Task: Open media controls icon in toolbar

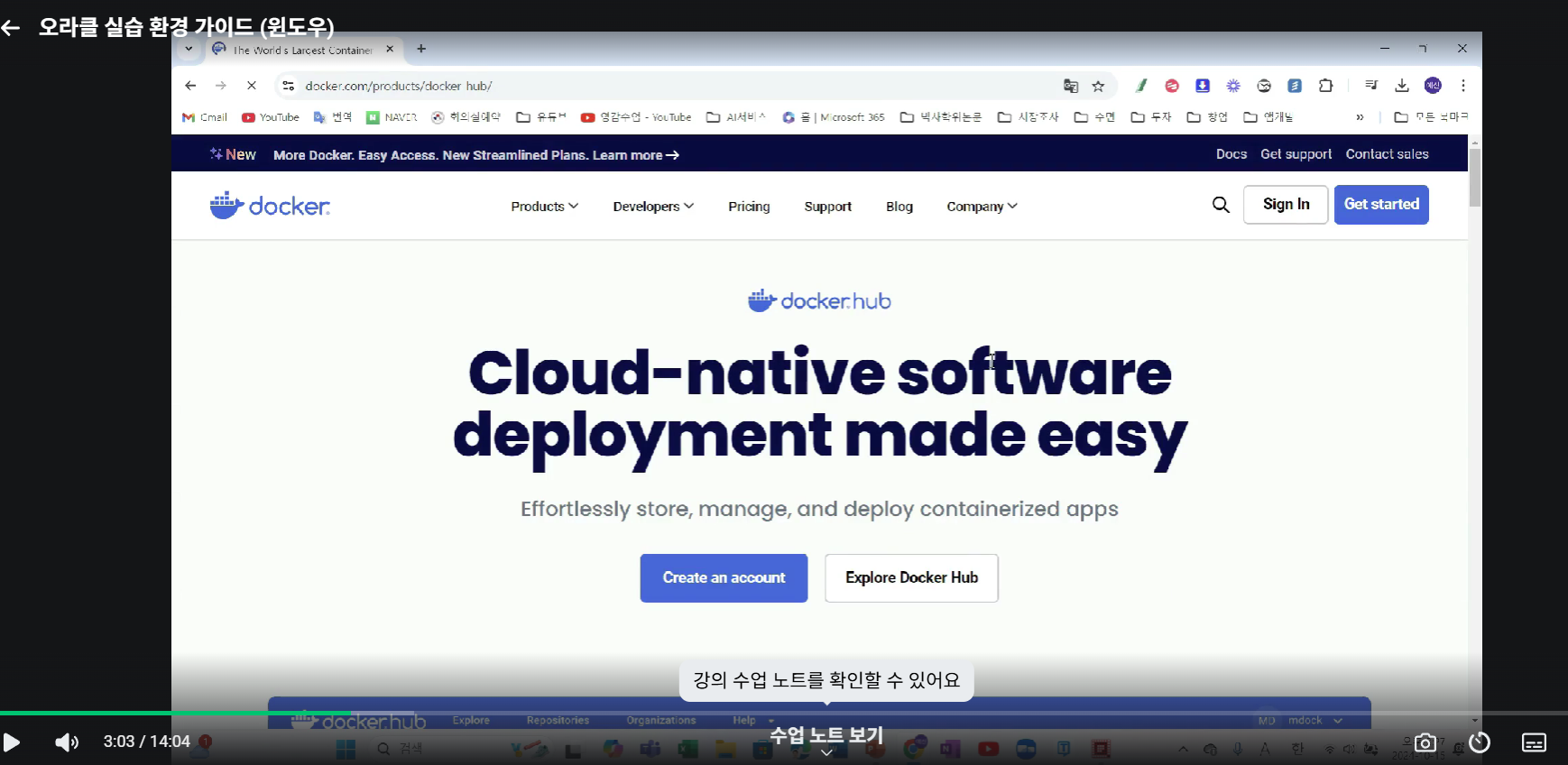Action: click(1371, 86)
